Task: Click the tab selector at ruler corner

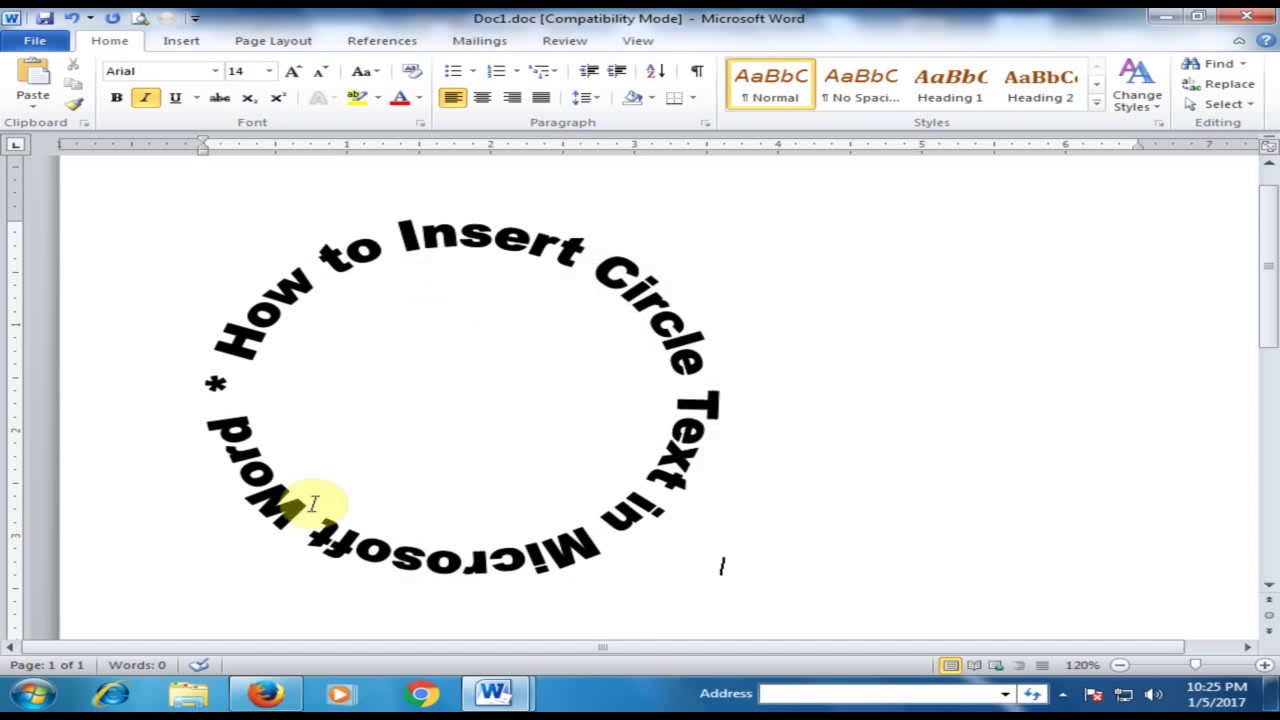Action: (x=15, y=145)
